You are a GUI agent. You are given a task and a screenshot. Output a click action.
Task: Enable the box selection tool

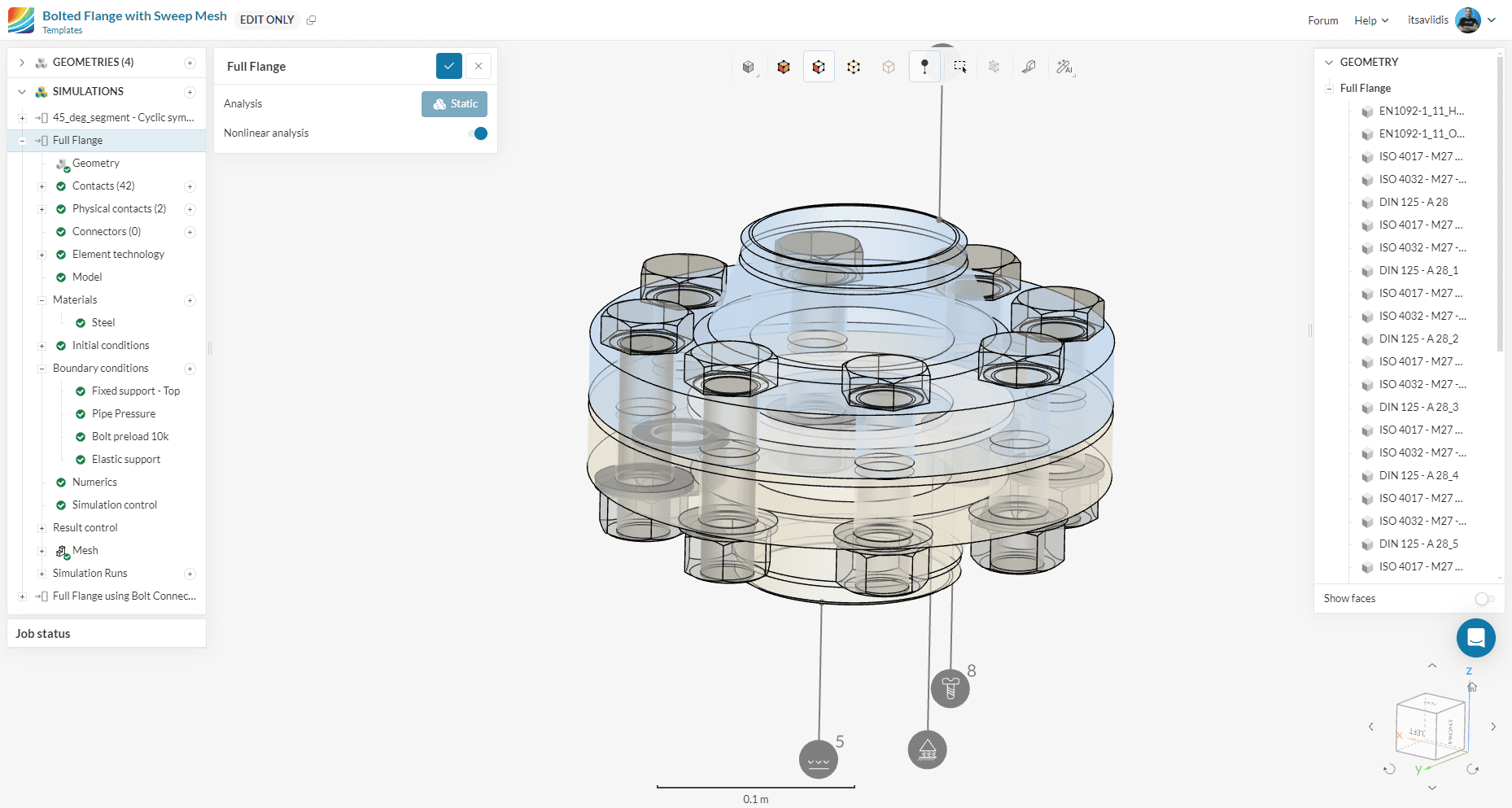click(960, 67)
